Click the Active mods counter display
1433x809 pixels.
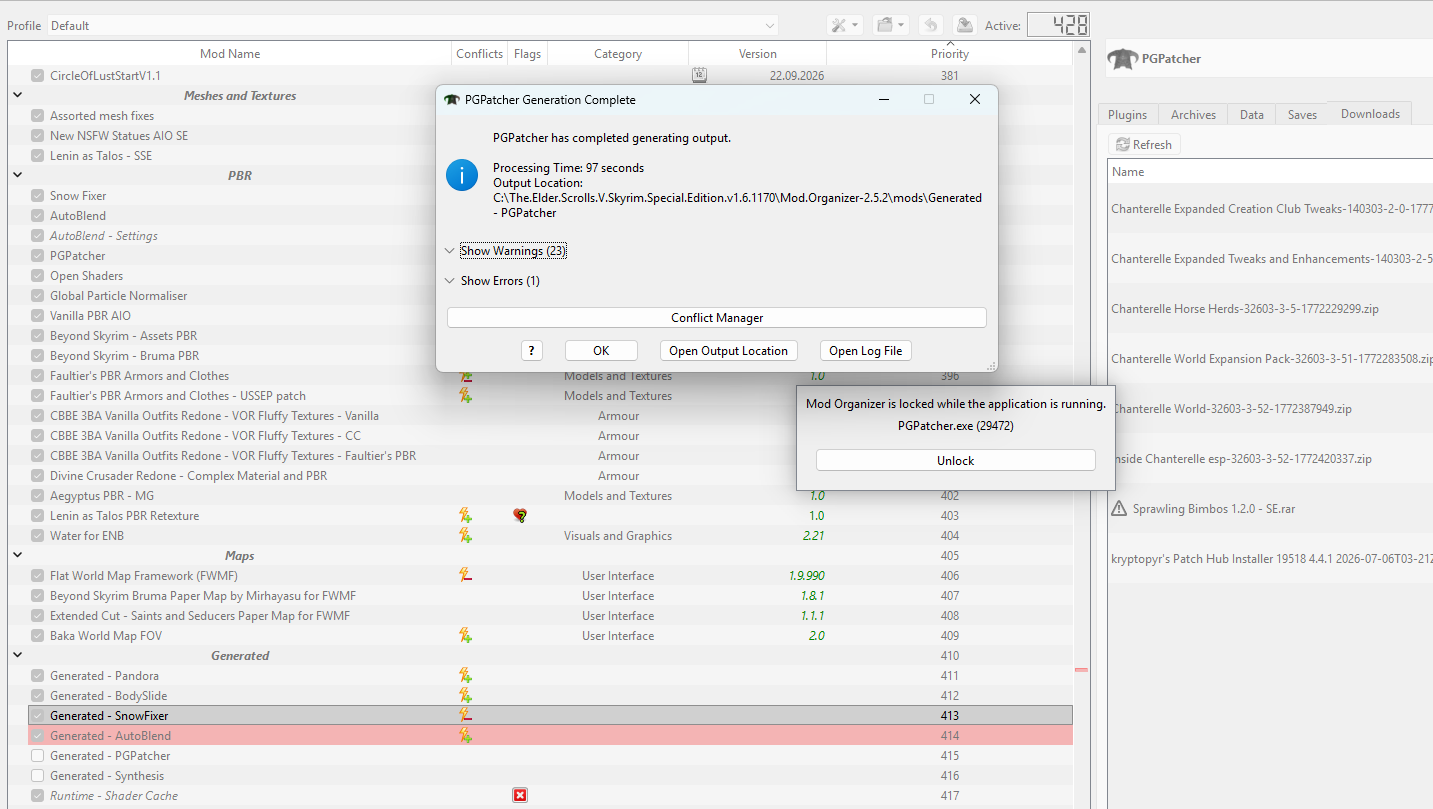point(1058,25)
